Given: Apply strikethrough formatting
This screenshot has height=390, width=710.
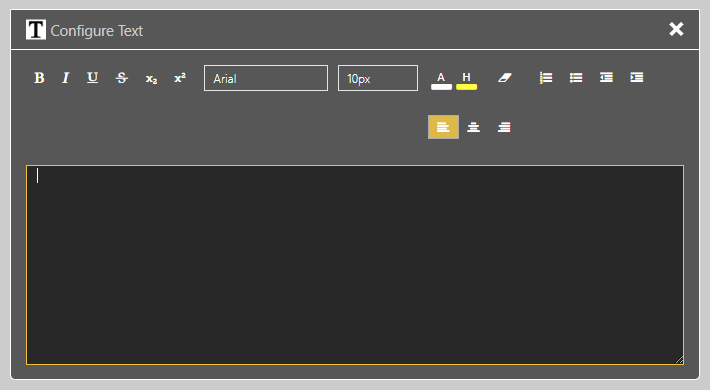Looking at the screenshot, I should (x=121, y=78).
